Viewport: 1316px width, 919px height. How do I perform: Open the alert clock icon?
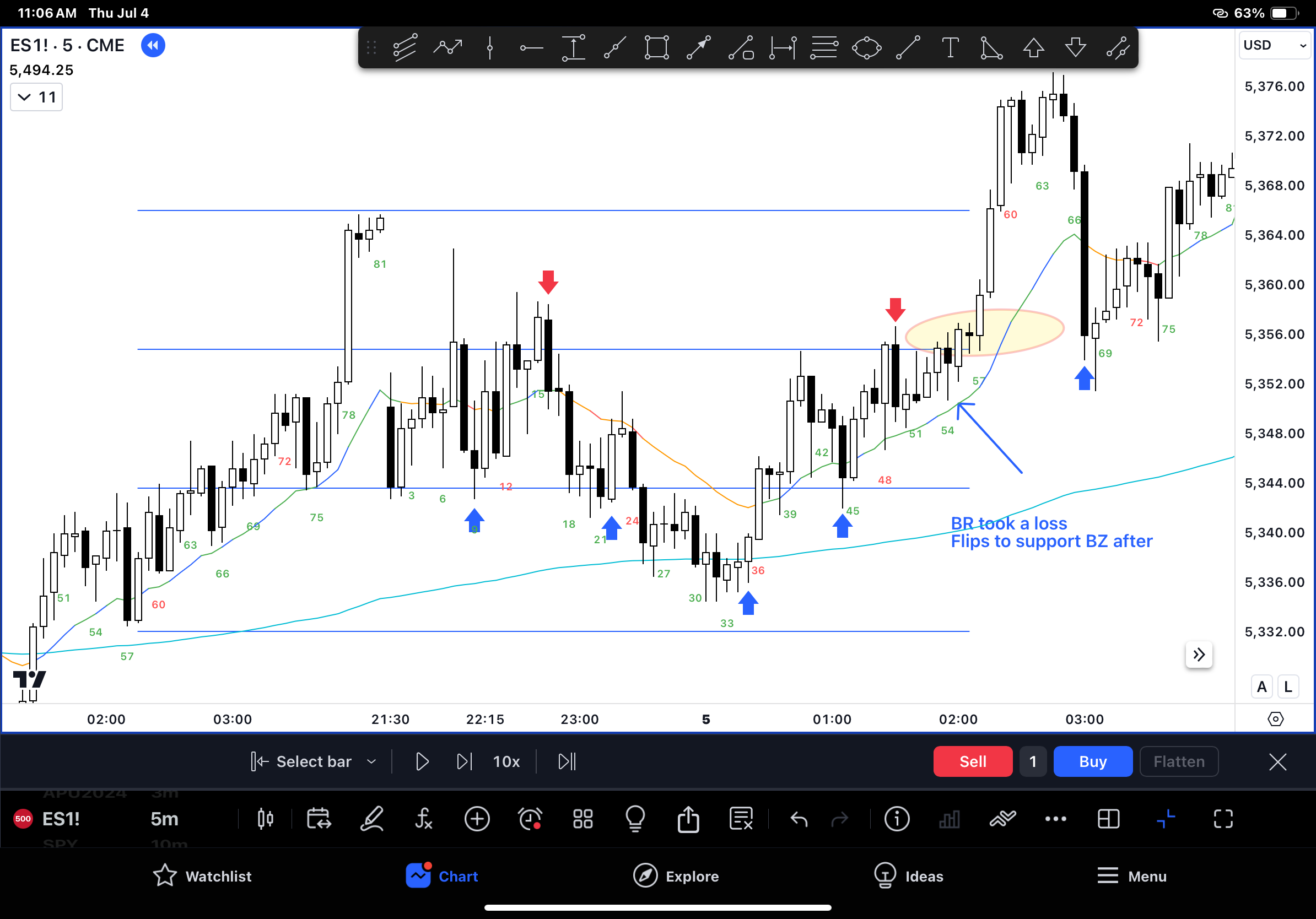click(530, 819)
